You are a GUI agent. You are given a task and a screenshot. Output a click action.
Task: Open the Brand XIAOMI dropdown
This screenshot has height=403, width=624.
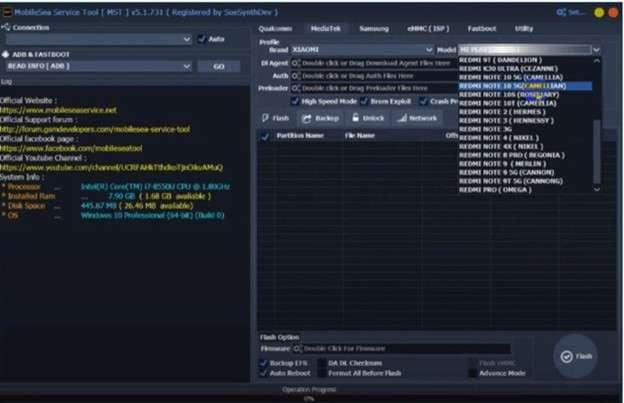pyautogui.click(x=362, y=49)
